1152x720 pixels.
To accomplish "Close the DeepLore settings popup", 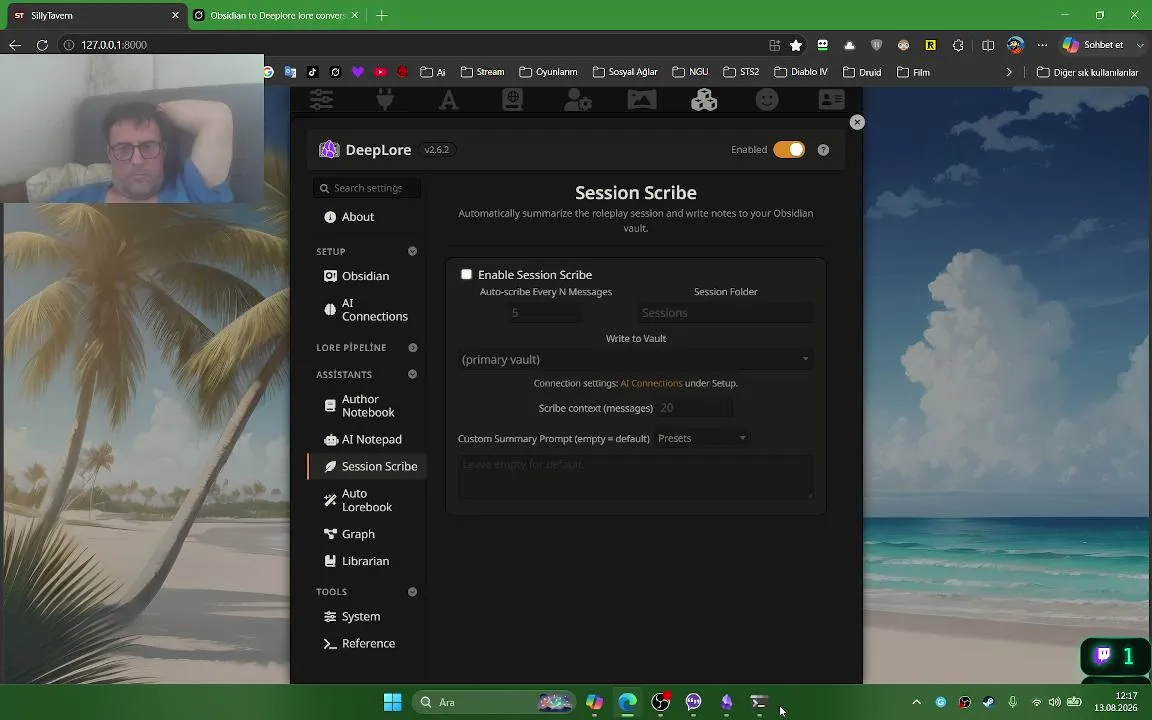I will [857, 122].
